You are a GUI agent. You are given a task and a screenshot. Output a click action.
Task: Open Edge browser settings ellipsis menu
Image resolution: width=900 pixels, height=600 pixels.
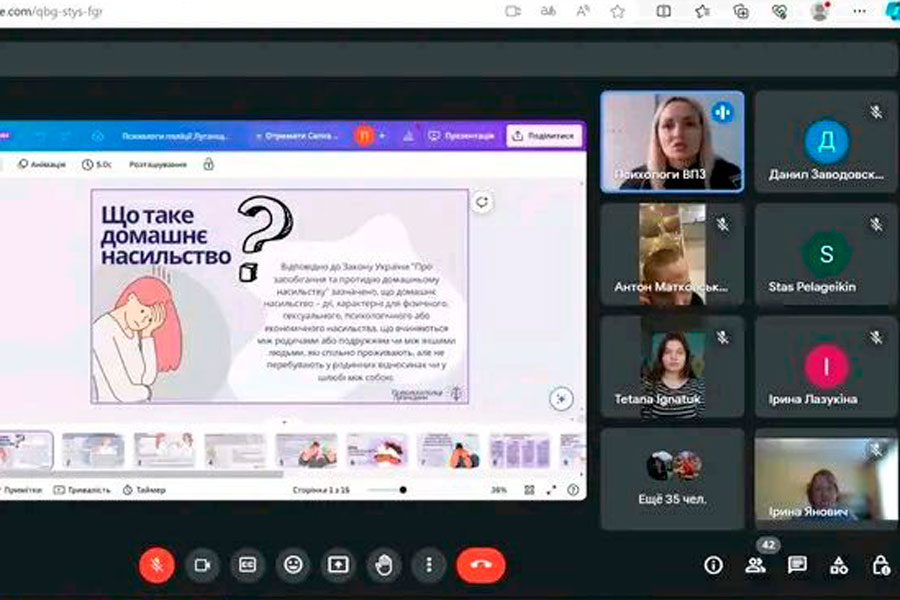pyautogui.click(x=859, y=11)
